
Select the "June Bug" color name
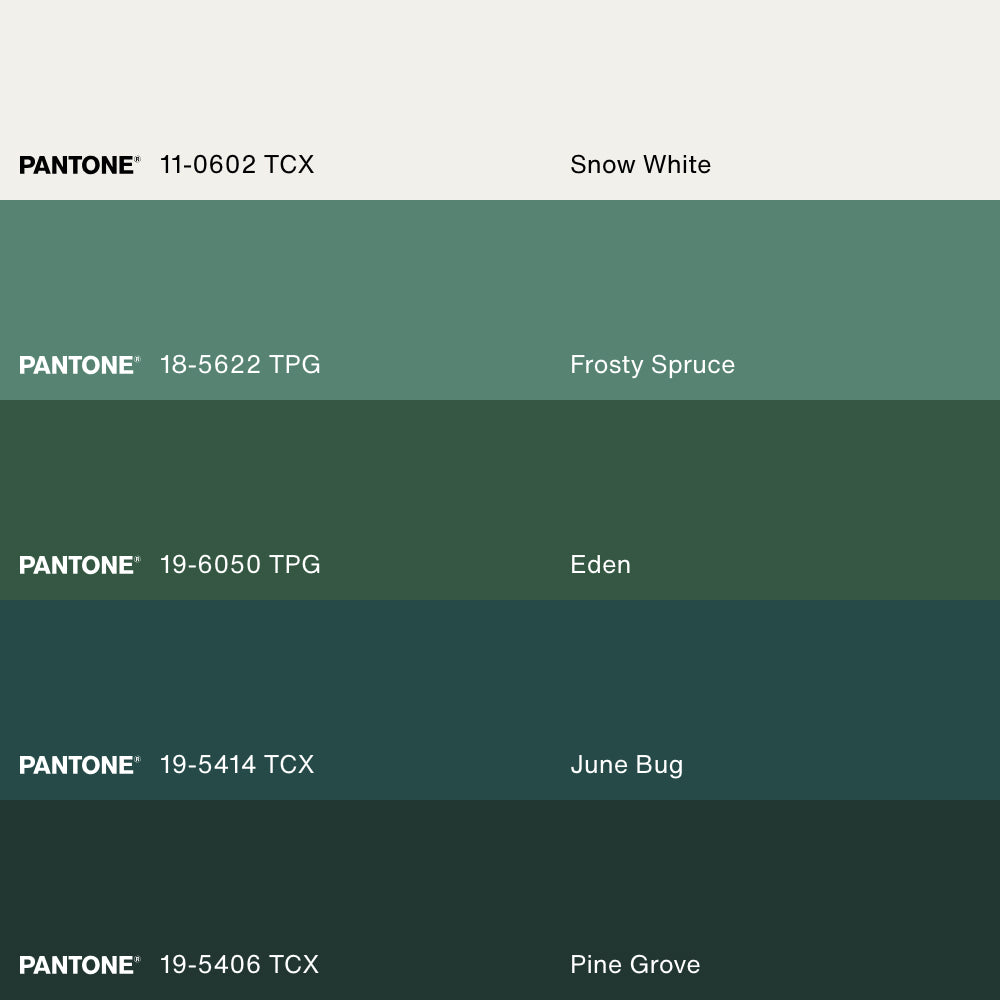click(x=626, y=765)
